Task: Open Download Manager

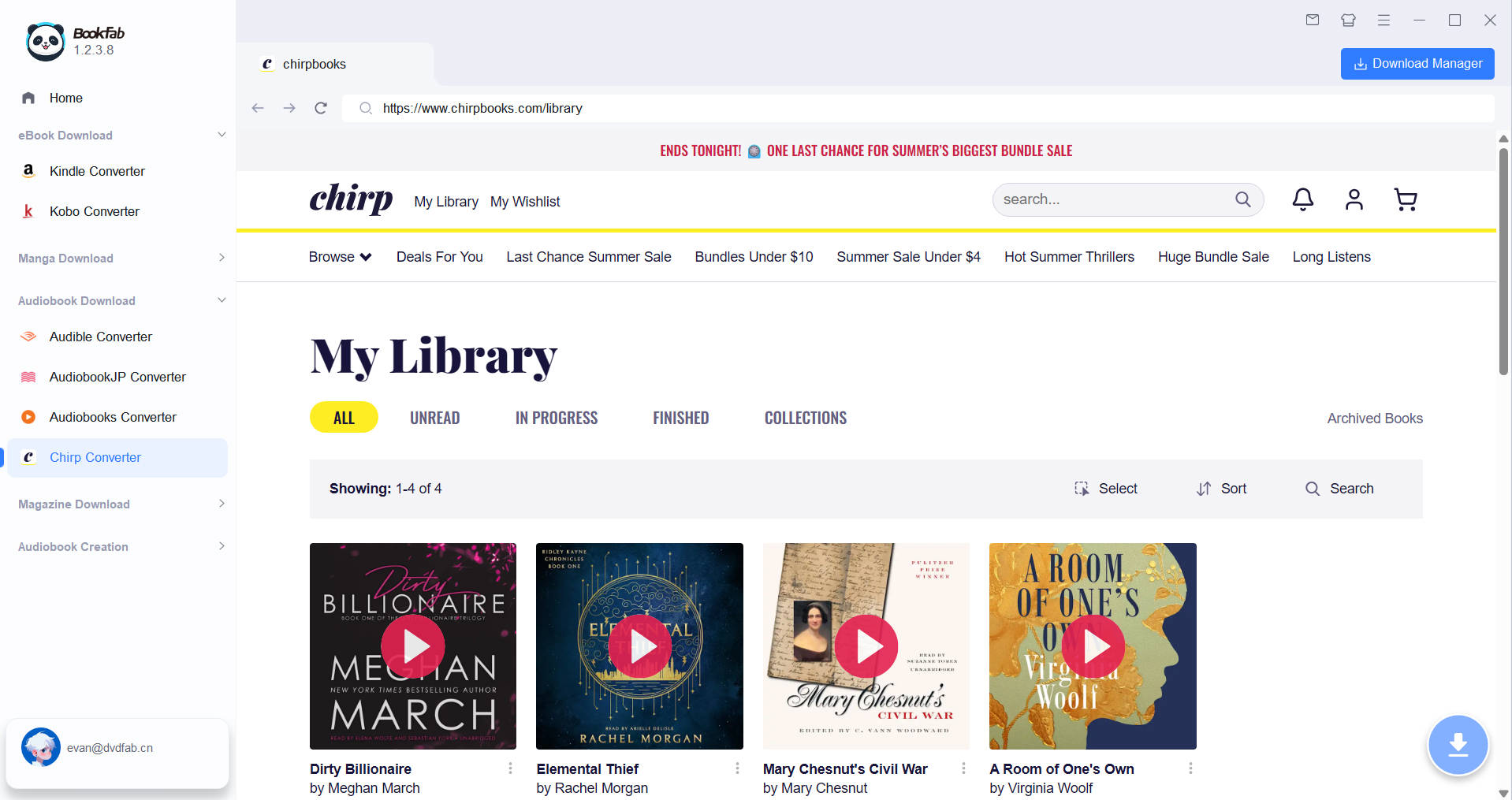Action: [1417, 64]
